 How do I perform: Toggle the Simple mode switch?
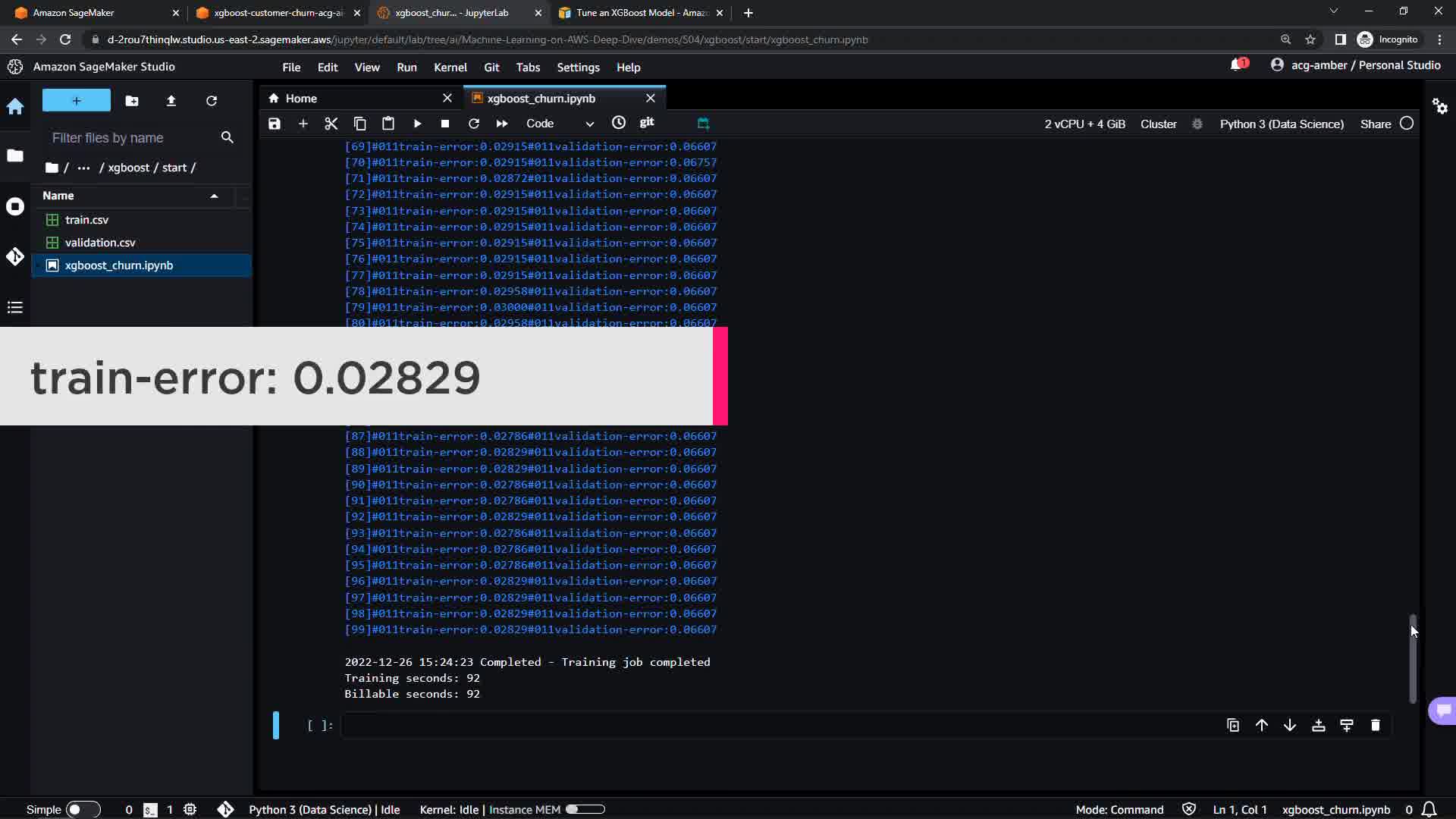coord(83,809)
